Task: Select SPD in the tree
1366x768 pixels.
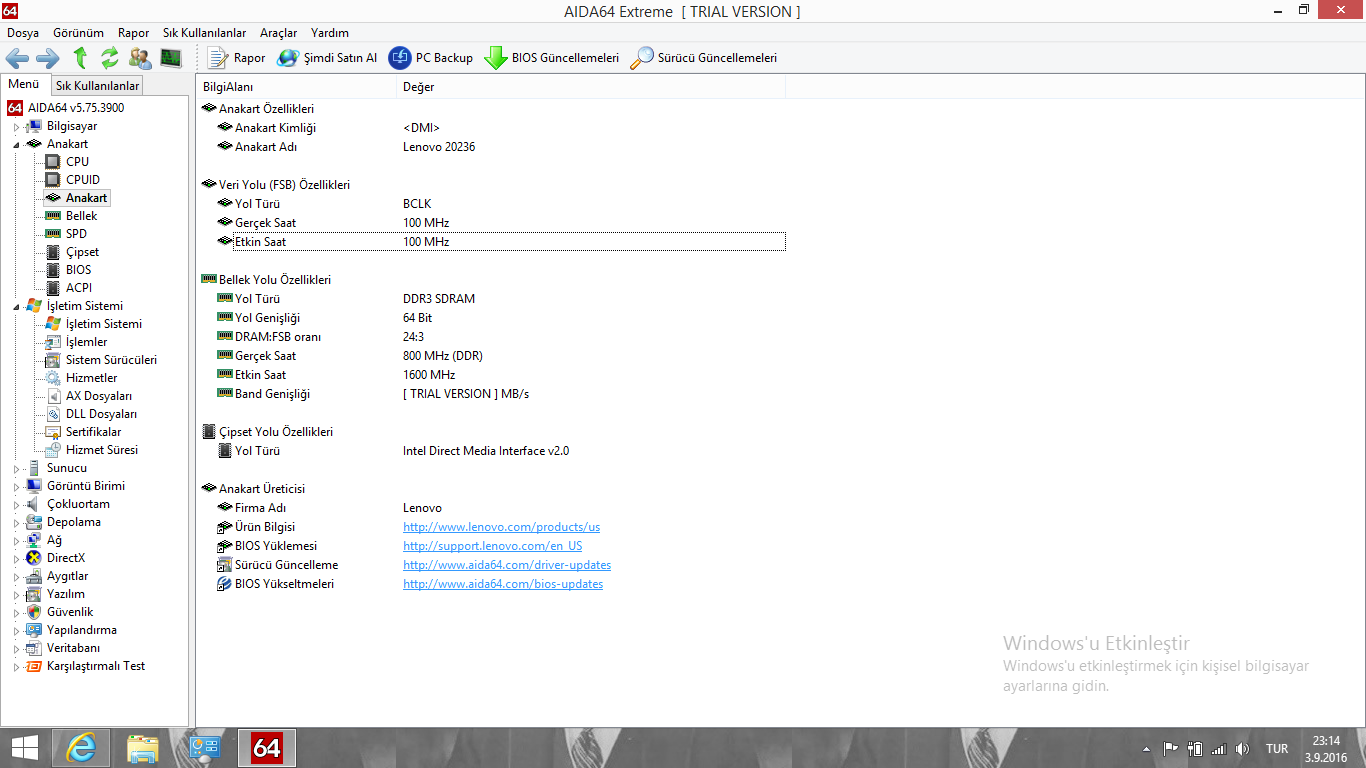Action: [x=76, y=234]
